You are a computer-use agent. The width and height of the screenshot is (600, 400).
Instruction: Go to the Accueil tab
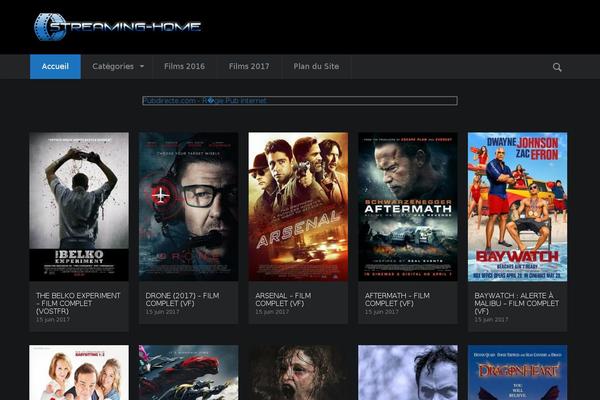coord(55,67)
